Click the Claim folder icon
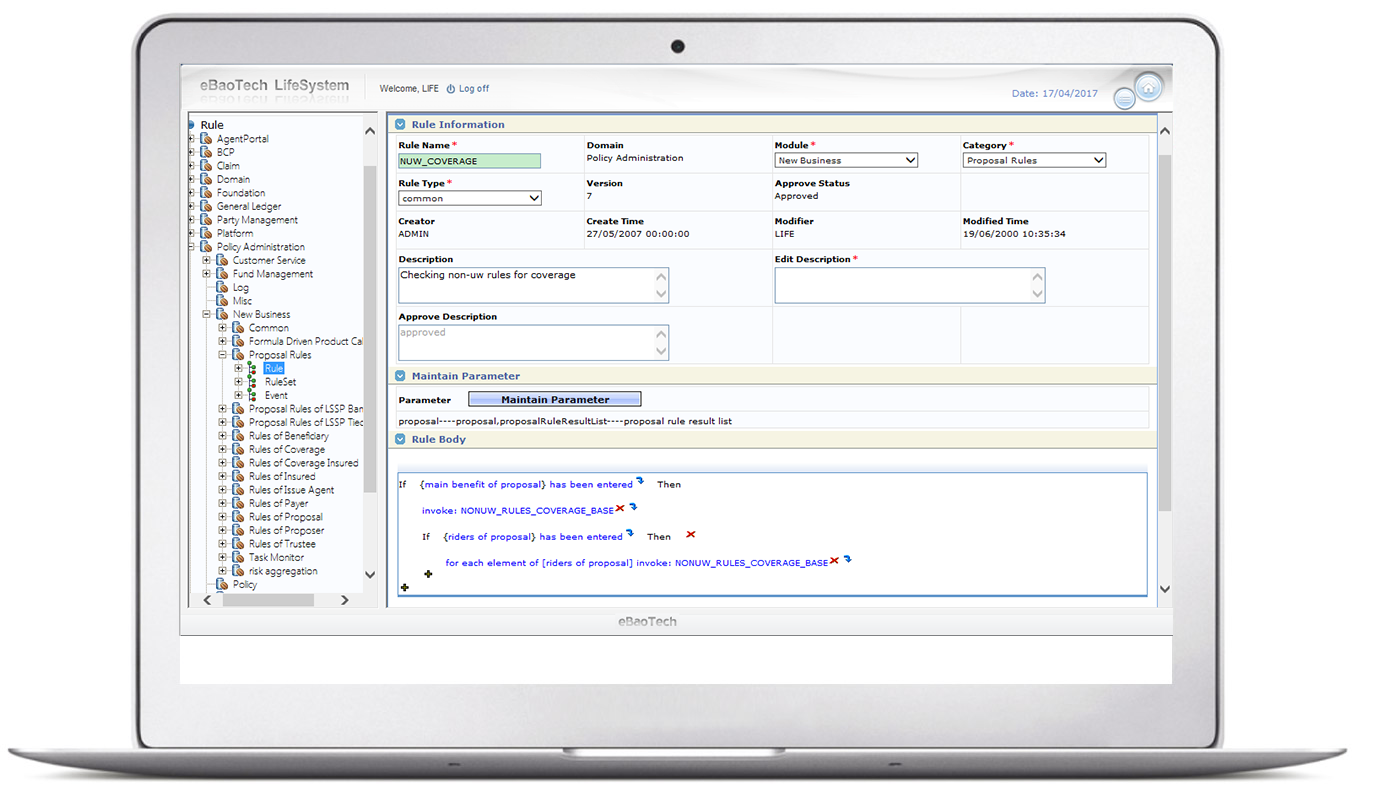 click(206, 166)
